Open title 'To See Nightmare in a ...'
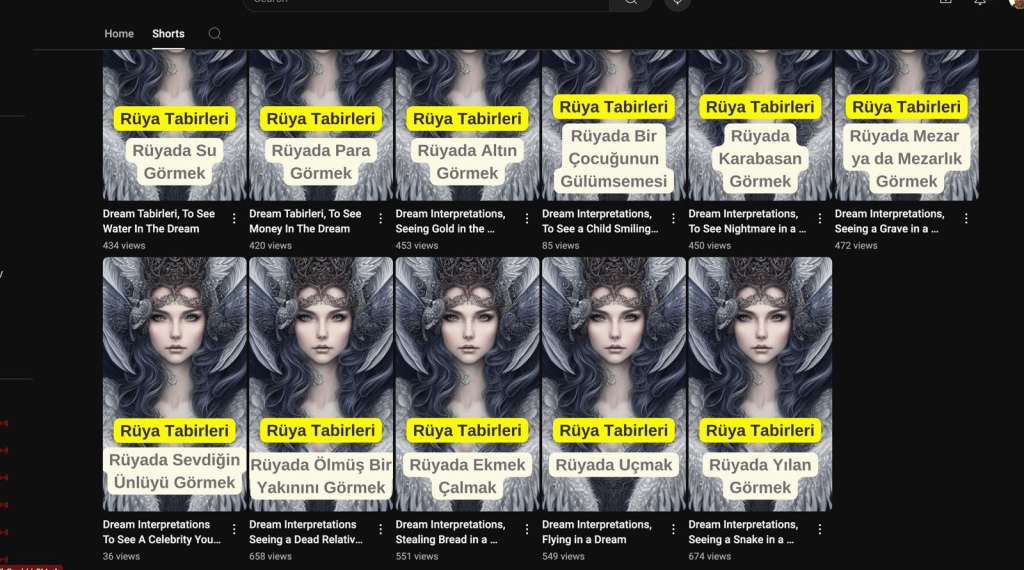Viewport: 1024px width, 570px height. click(747, 221)
